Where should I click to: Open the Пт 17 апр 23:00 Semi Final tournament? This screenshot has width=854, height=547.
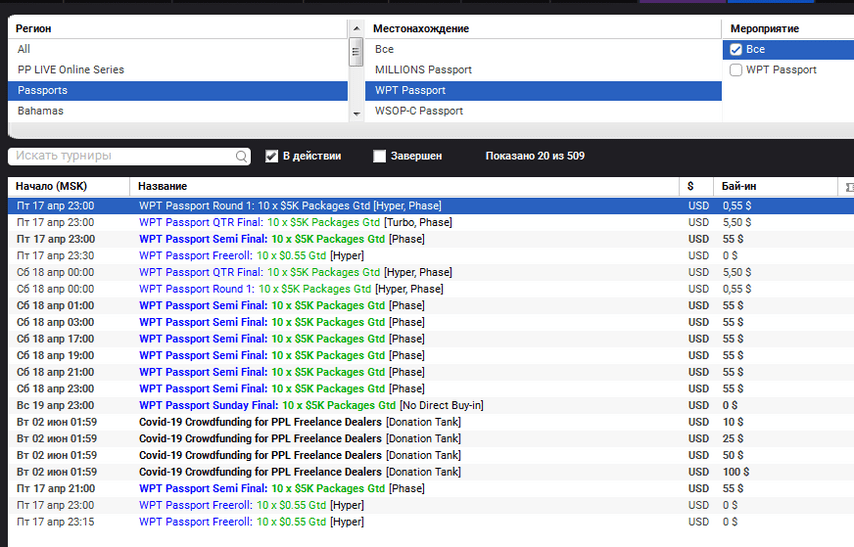click(x=431, y=239)
